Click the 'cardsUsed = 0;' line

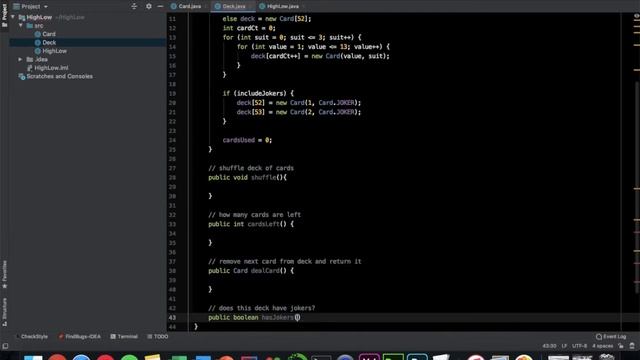(247, 140)
